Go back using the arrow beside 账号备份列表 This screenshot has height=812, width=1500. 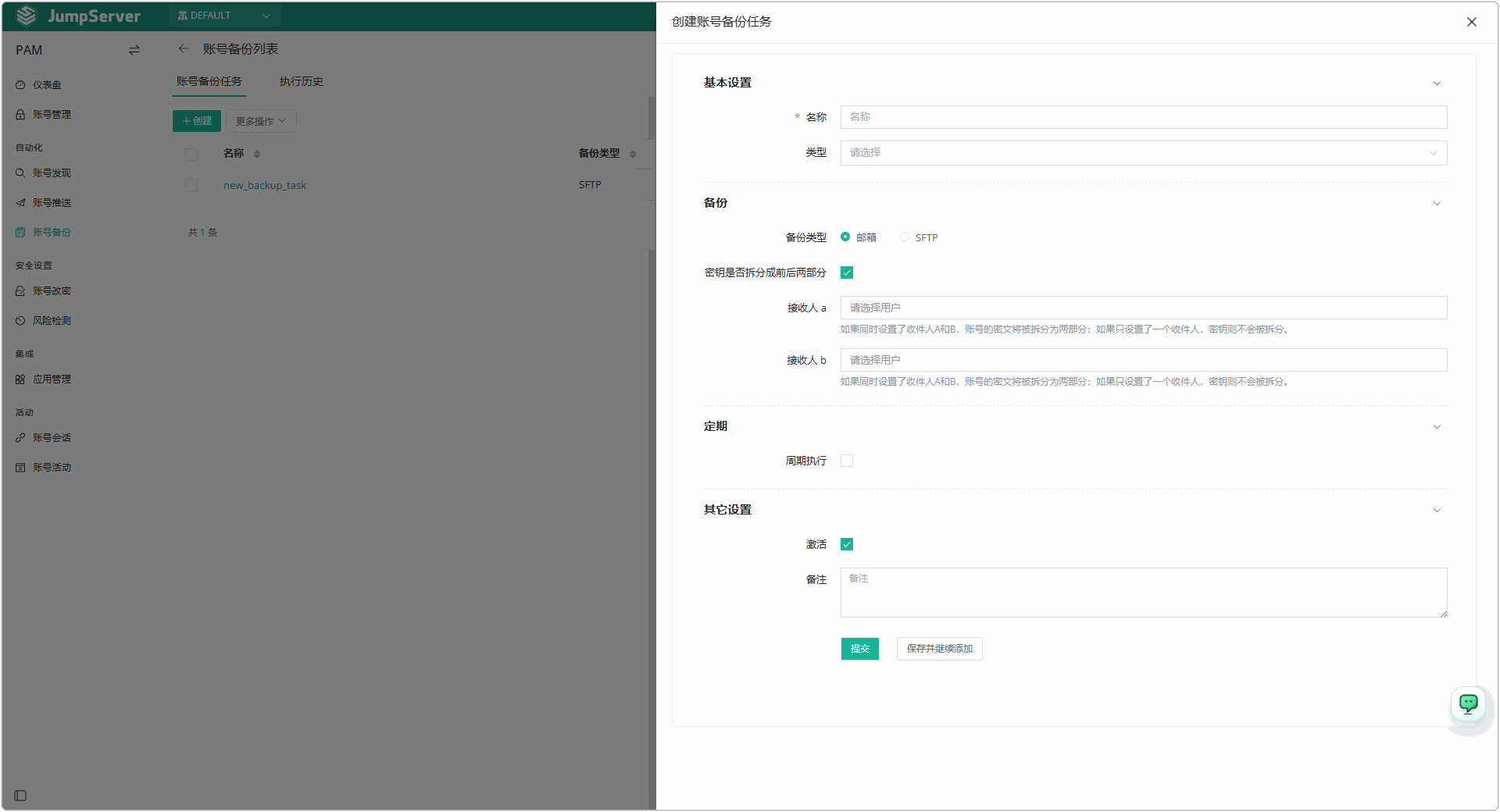coord(184,48)
